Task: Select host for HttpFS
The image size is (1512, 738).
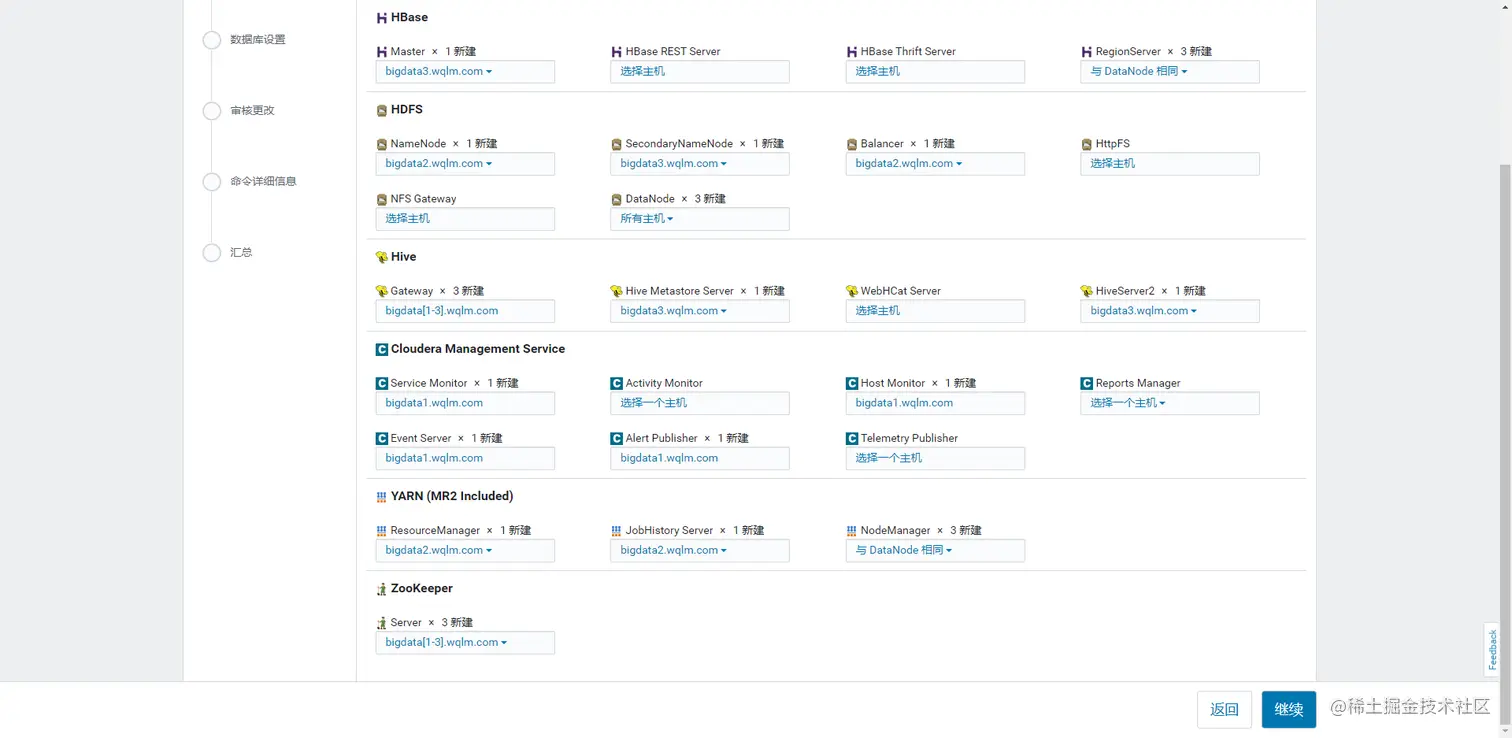Action: (1170, 164)
